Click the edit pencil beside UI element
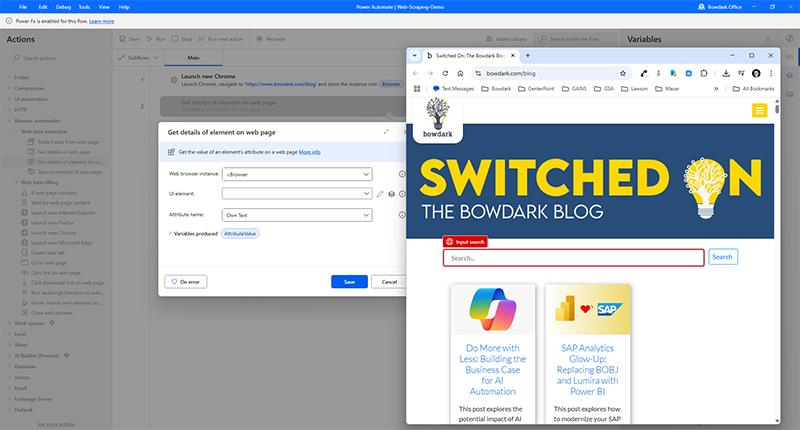 tap(380, 194)
